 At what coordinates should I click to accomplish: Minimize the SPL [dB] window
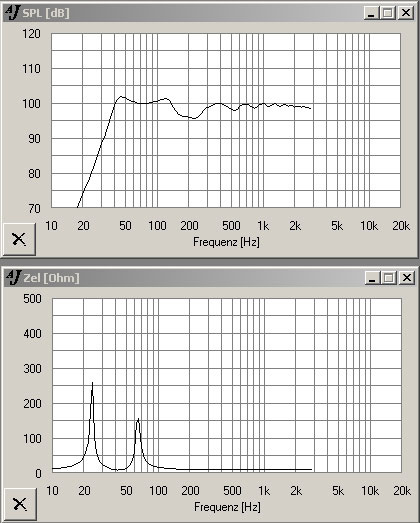click(x=371, y=13)
